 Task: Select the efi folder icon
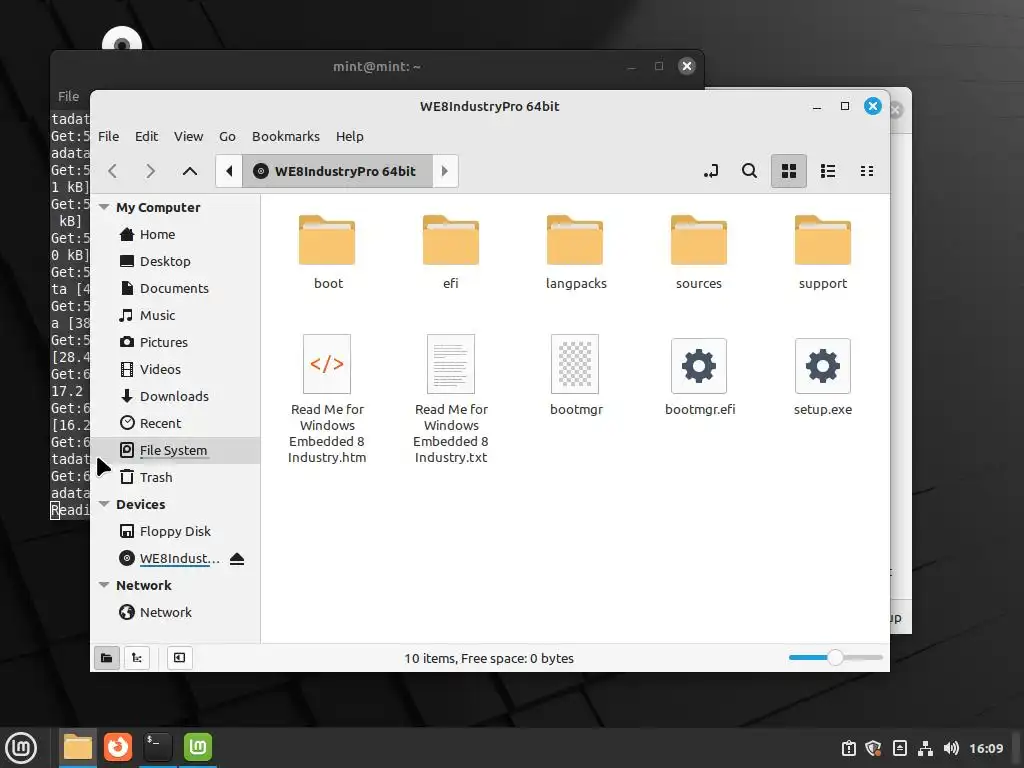coord(451,240)
